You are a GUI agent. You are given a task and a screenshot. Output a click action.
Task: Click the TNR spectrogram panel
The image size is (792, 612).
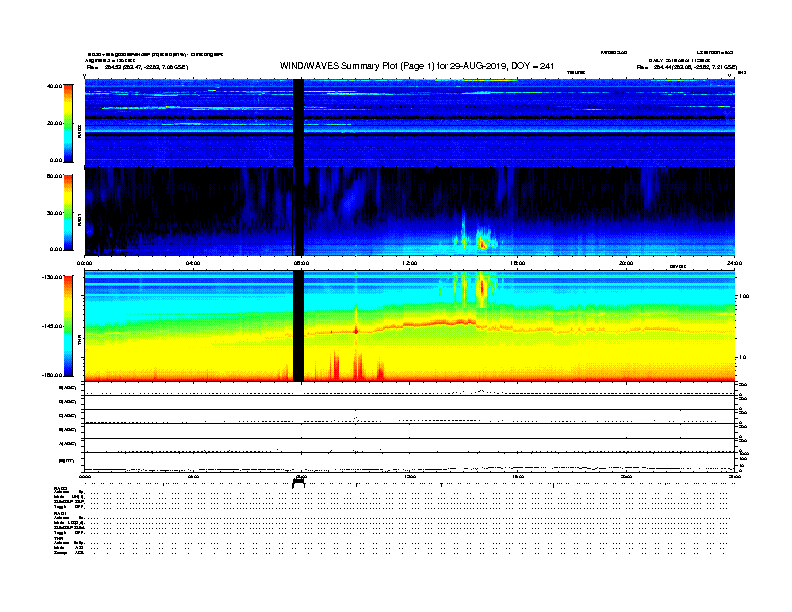[x=410, y=326]
